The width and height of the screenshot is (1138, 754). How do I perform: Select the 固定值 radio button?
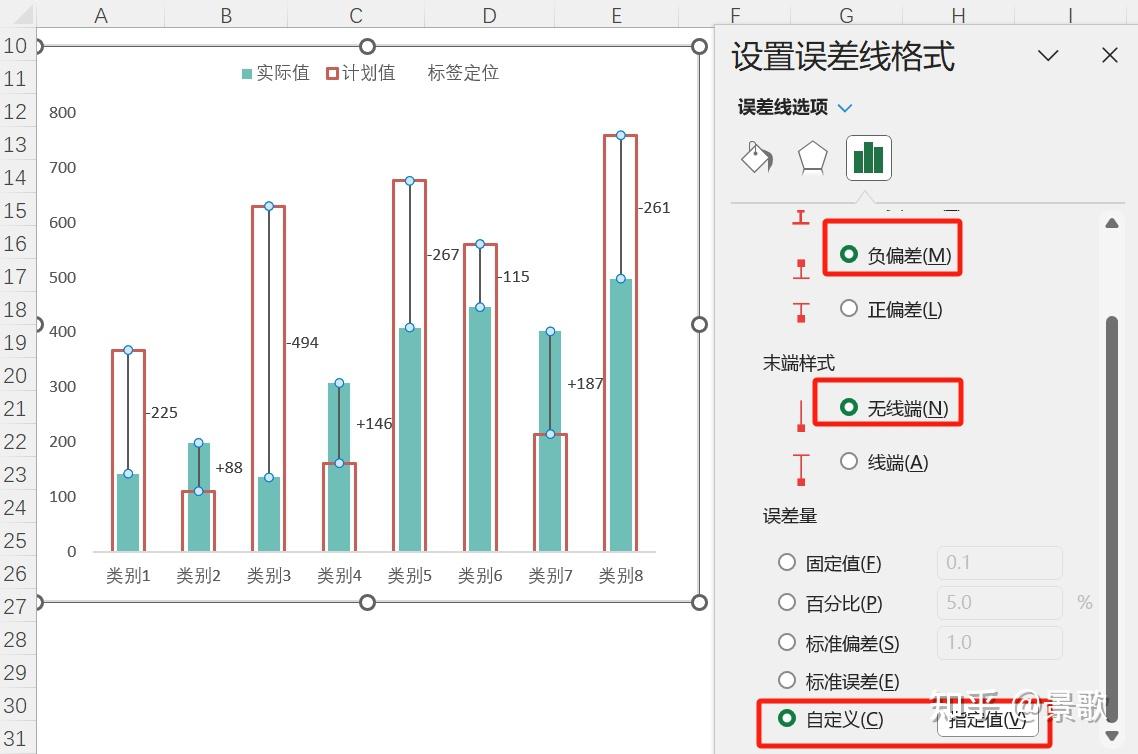click(787, 563)
